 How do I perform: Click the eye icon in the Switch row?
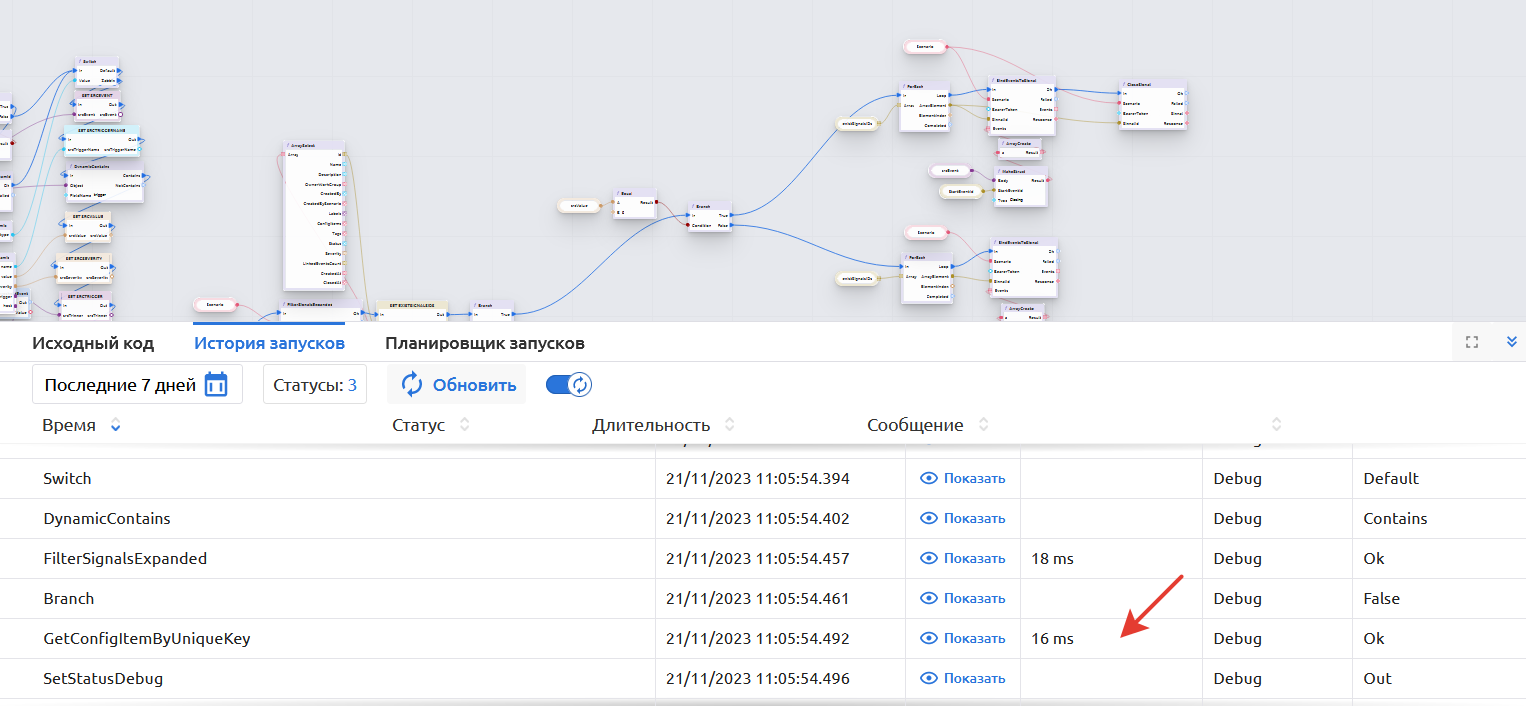928,479
